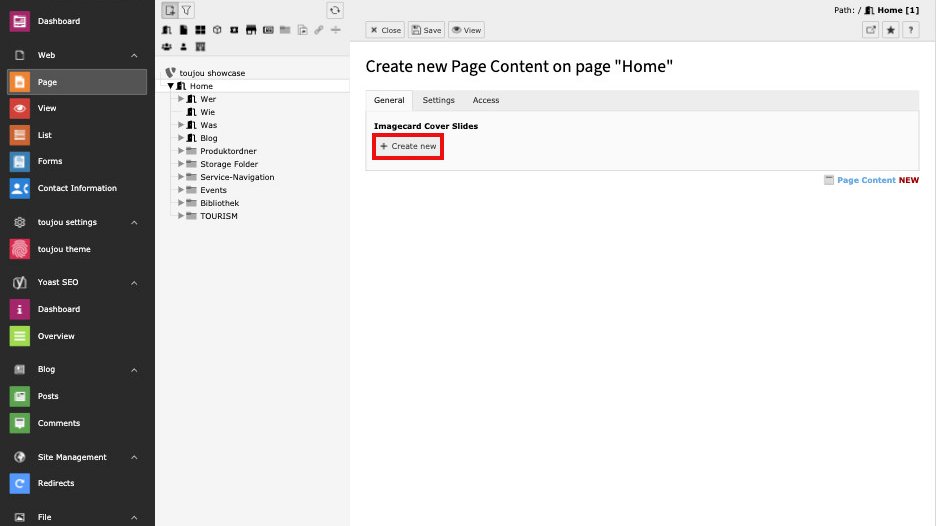The image size is (936, 526).
Task: Open record in new window icon
Action: (x=871, y=30)
